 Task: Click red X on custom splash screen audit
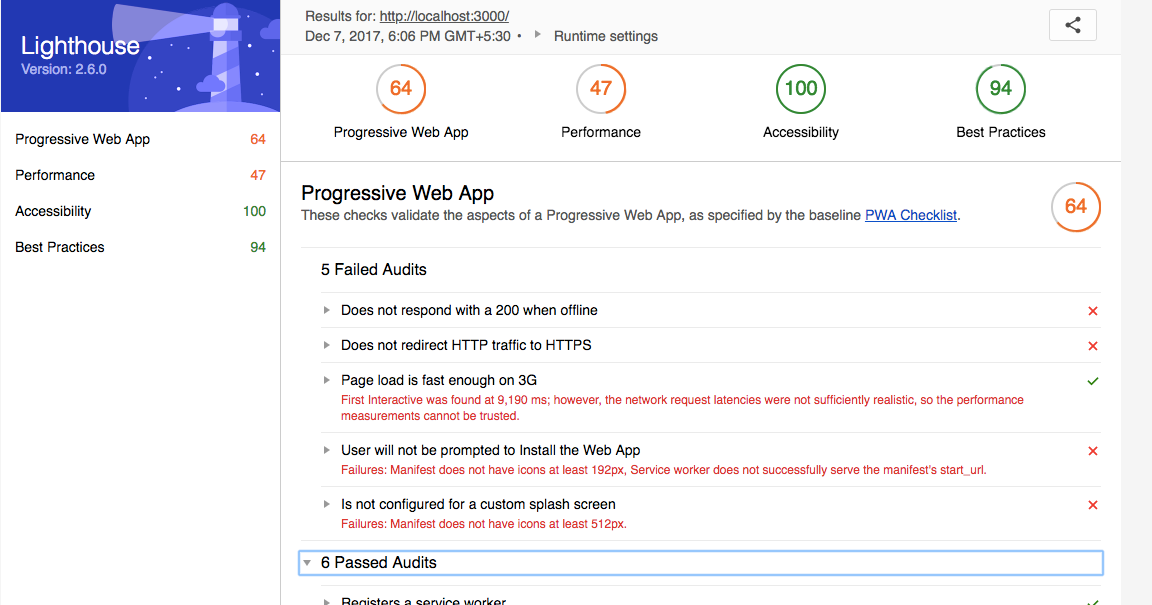[1092, 505]
